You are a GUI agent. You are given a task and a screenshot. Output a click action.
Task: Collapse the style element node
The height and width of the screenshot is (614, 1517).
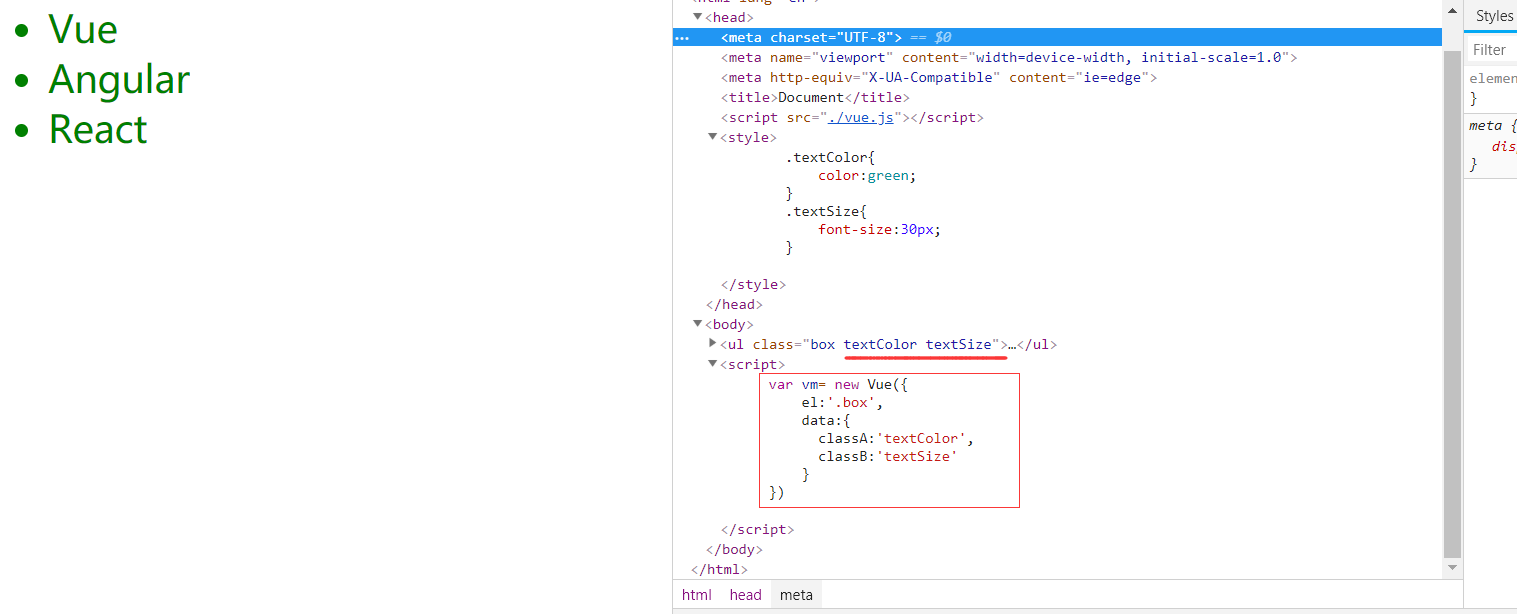tap(713, 137)
